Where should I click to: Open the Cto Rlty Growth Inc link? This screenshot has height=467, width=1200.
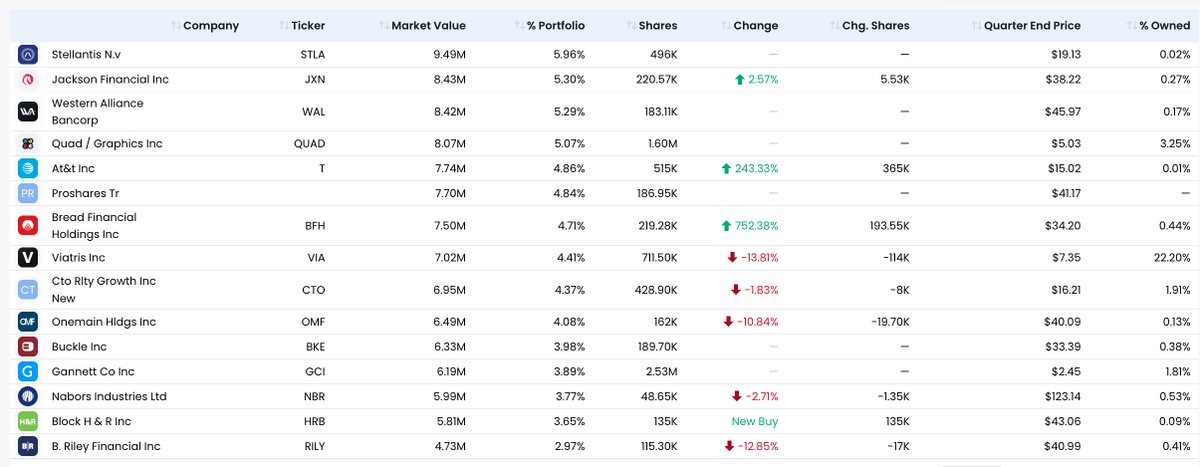[x=104, y=290]
